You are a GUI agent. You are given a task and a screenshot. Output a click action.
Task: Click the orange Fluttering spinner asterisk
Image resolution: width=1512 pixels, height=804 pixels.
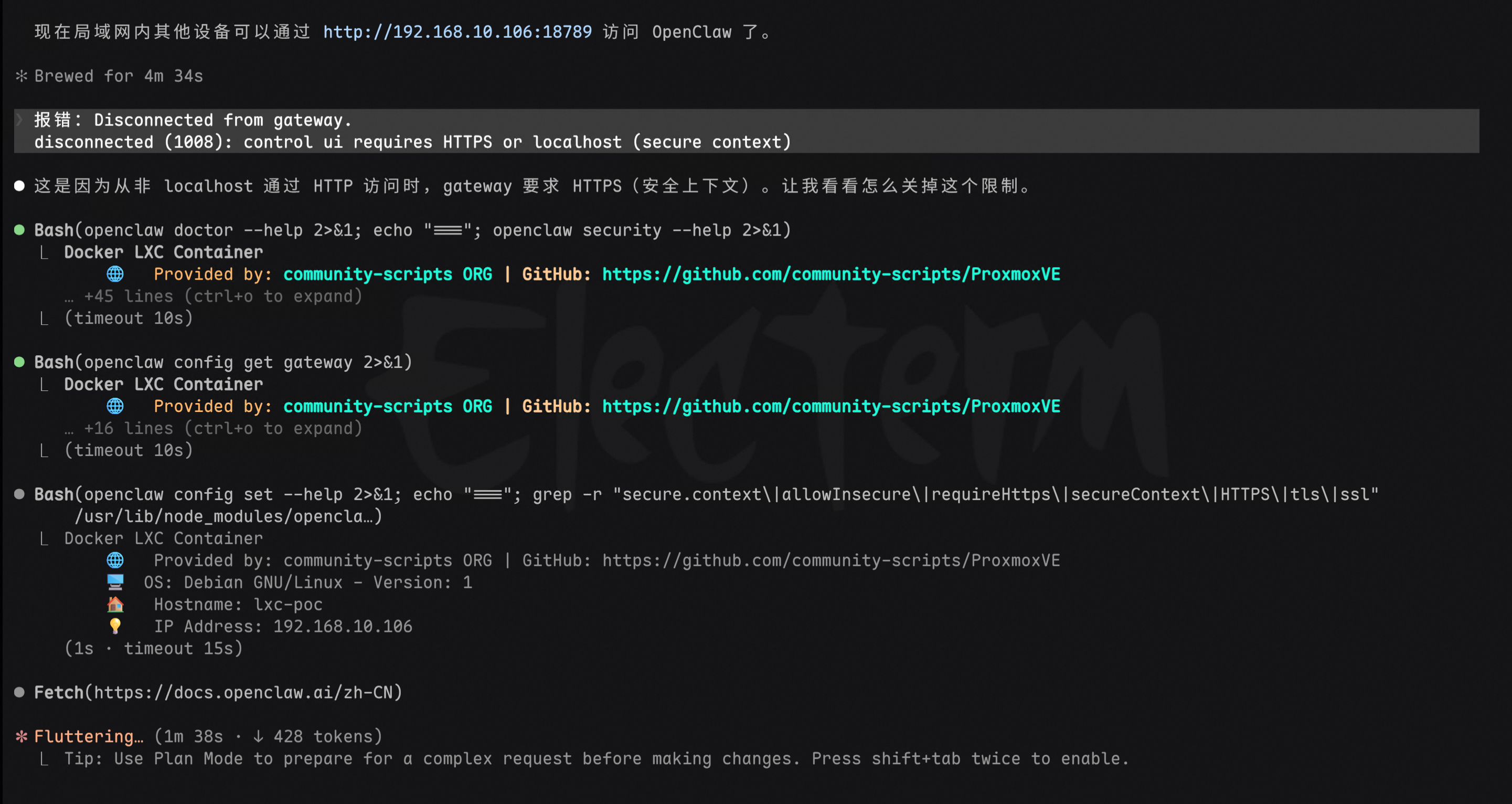(22, 736)
